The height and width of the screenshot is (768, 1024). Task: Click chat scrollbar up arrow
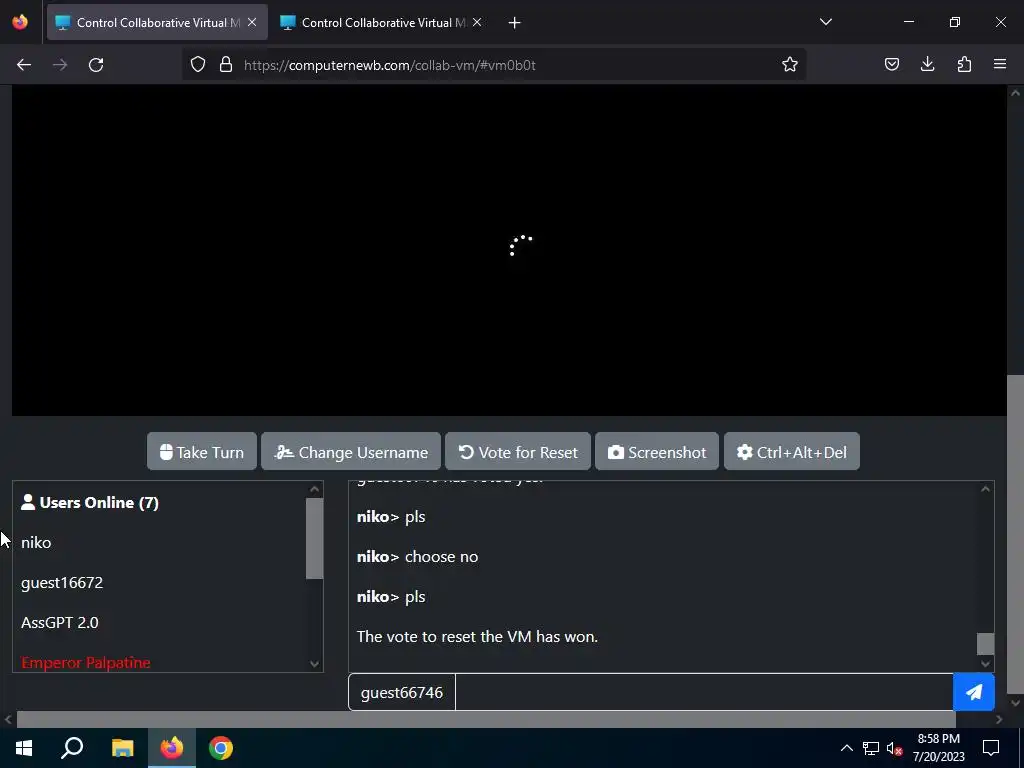tap(985, 489)
